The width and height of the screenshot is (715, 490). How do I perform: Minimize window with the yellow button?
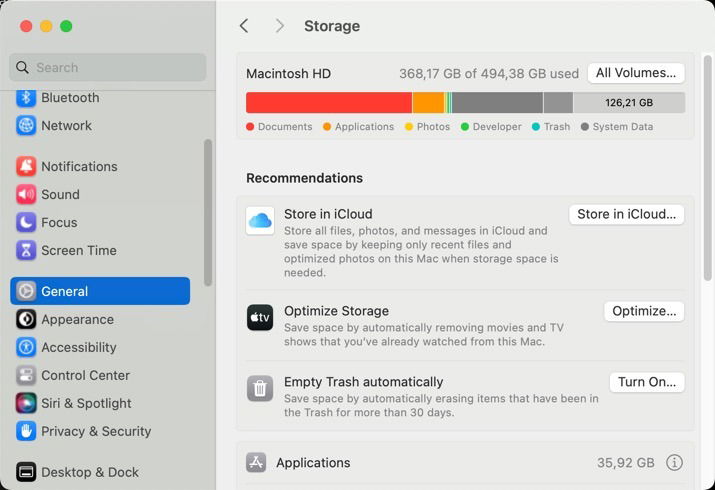[x=46, y=26]
